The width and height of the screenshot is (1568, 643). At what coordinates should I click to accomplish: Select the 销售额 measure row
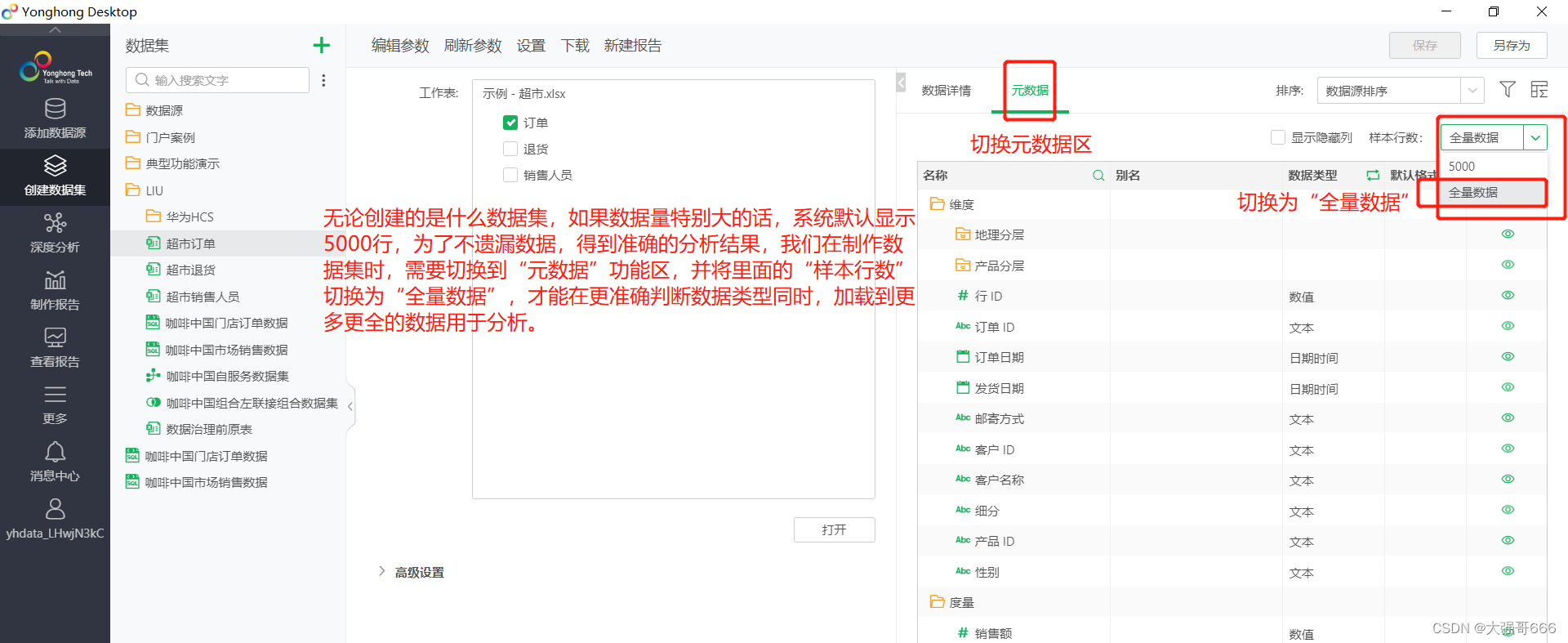(x=1232, y=633)
